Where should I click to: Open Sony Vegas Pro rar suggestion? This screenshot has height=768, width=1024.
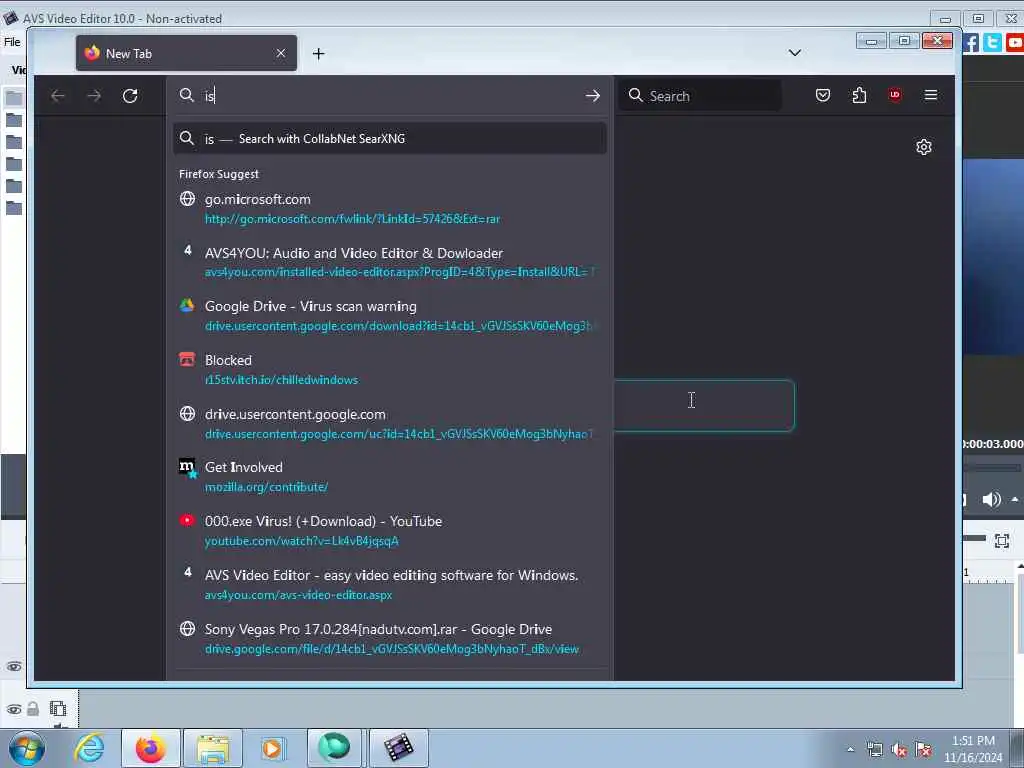[389, 639]
